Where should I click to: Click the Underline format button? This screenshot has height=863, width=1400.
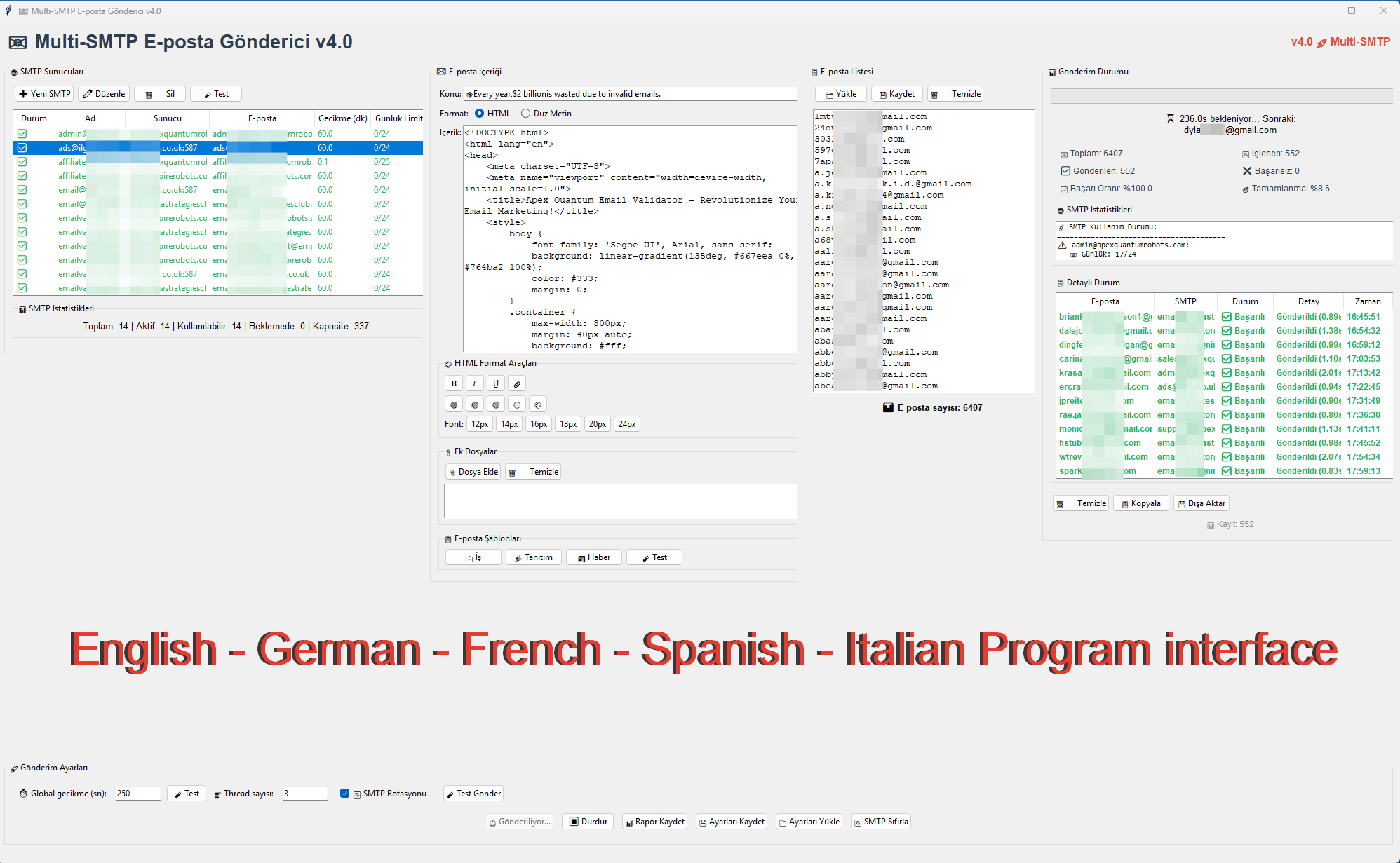coord(496,383)
